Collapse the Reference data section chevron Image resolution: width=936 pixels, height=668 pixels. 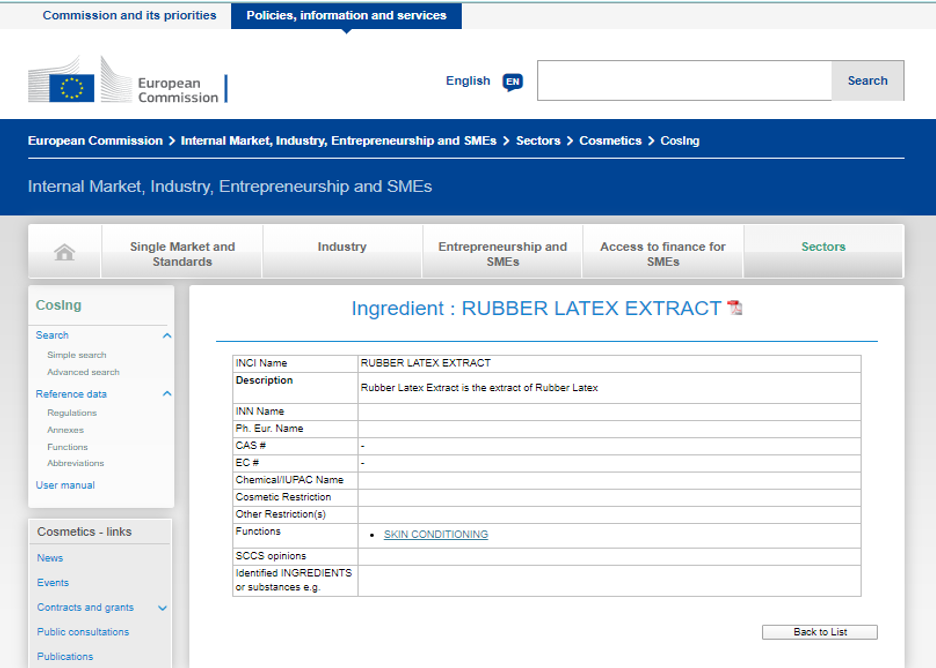[x=167, y=394]
